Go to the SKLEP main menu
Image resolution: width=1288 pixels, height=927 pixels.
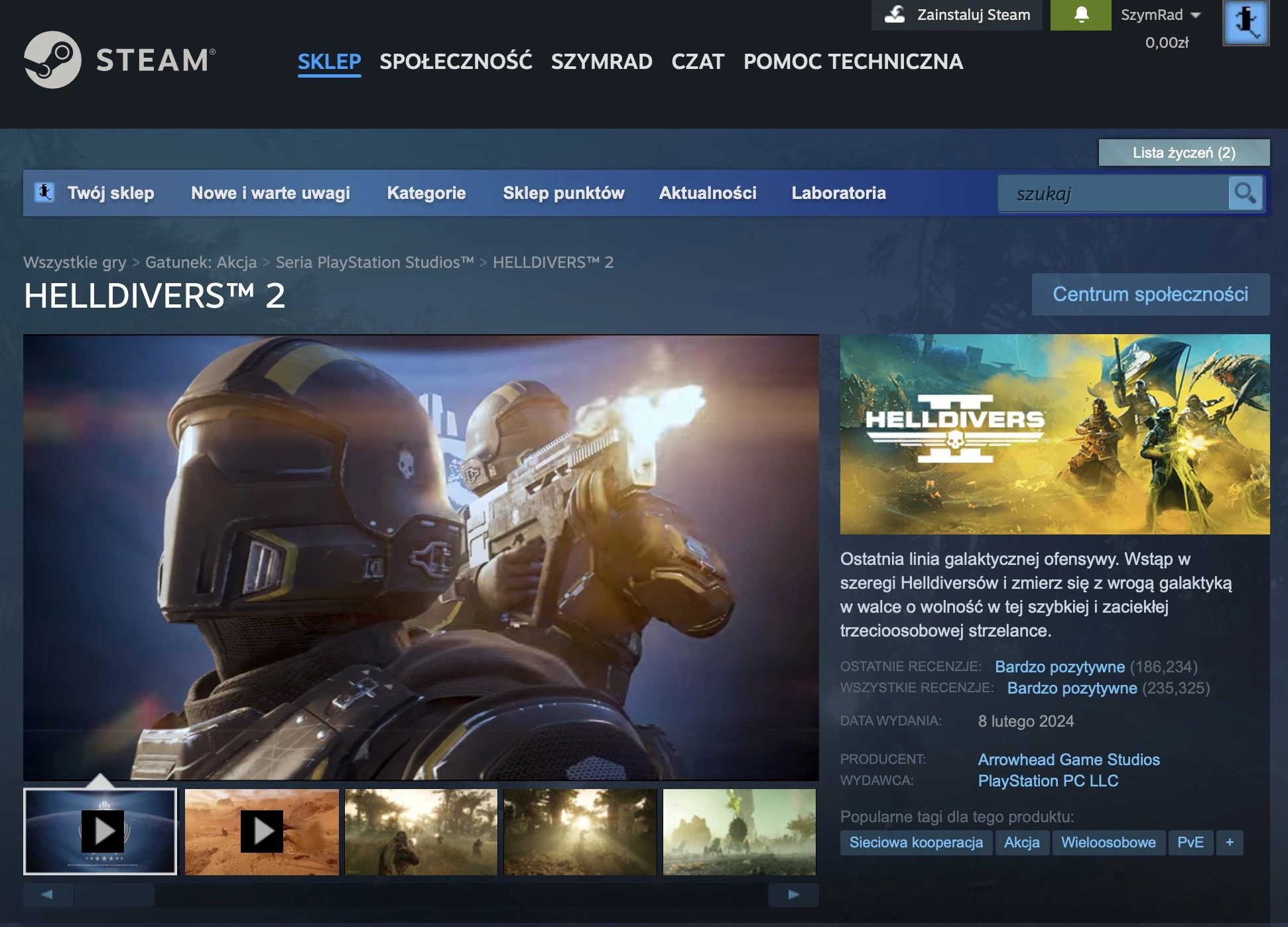point(329,62)
